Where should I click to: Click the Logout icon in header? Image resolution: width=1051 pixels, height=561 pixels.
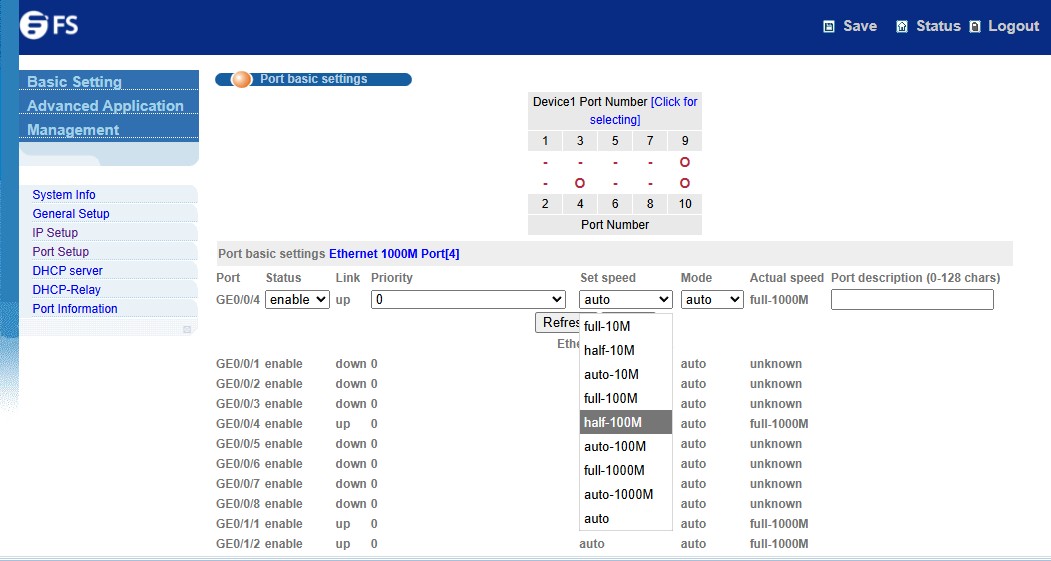click(975, 27)
